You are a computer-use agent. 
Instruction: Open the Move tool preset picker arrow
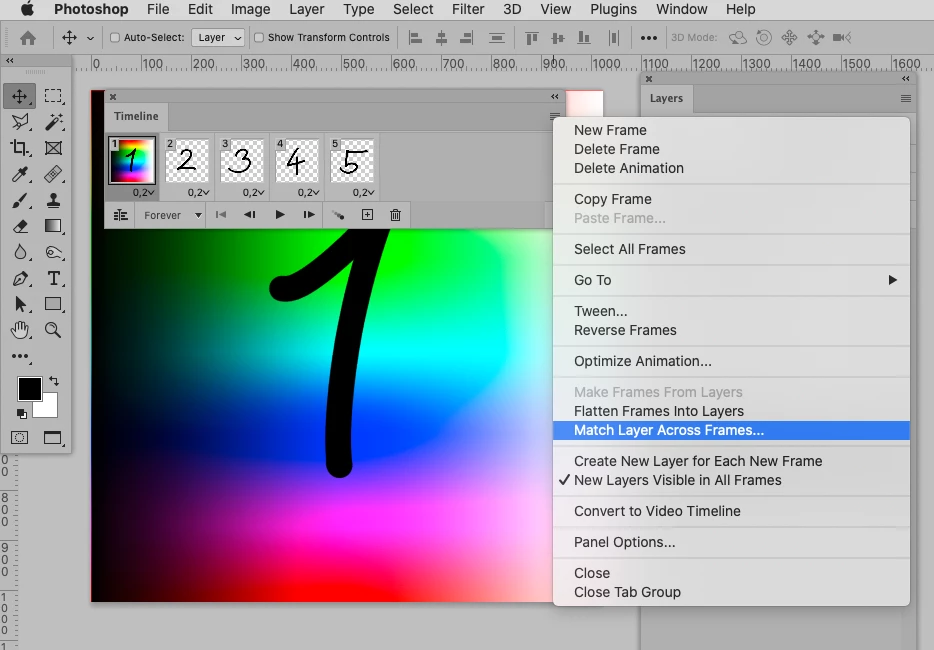90,38
